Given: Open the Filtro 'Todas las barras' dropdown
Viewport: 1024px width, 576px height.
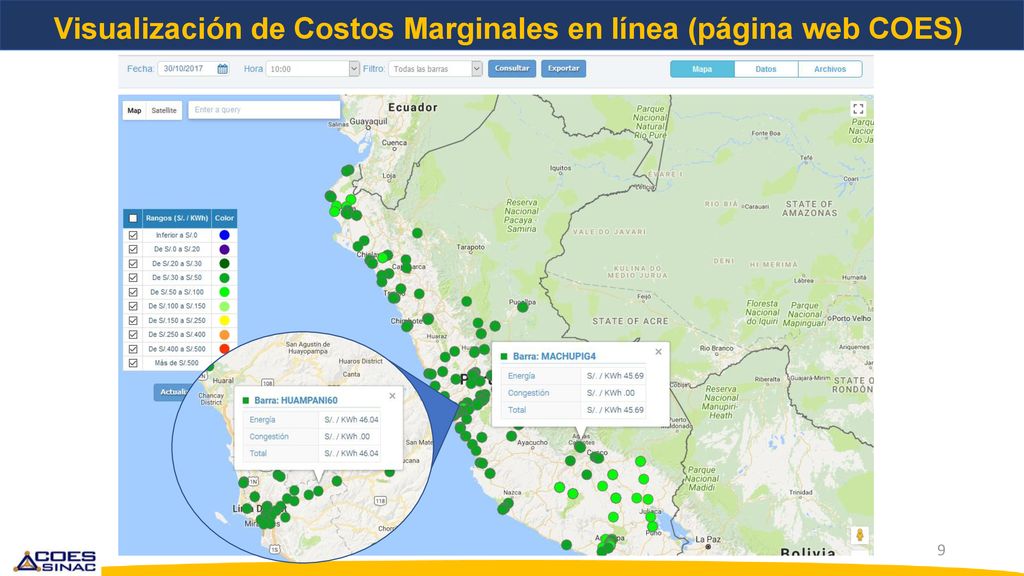Looking at the screenshot, I should (435, 69).
